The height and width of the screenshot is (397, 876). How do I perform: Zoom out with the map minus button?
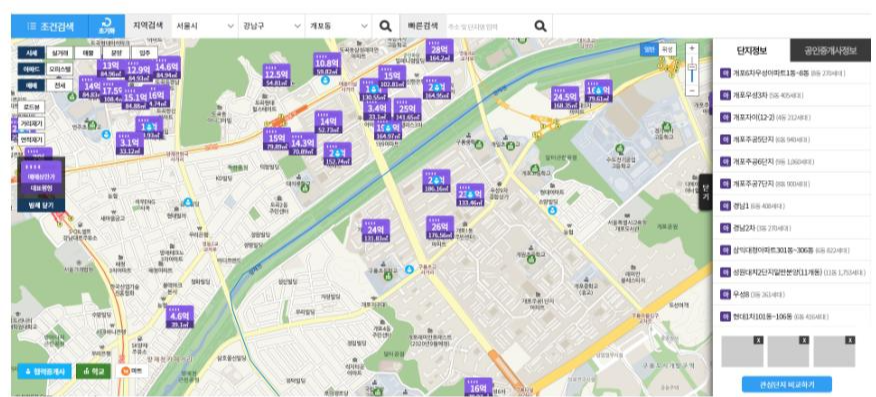pos(692,89)
